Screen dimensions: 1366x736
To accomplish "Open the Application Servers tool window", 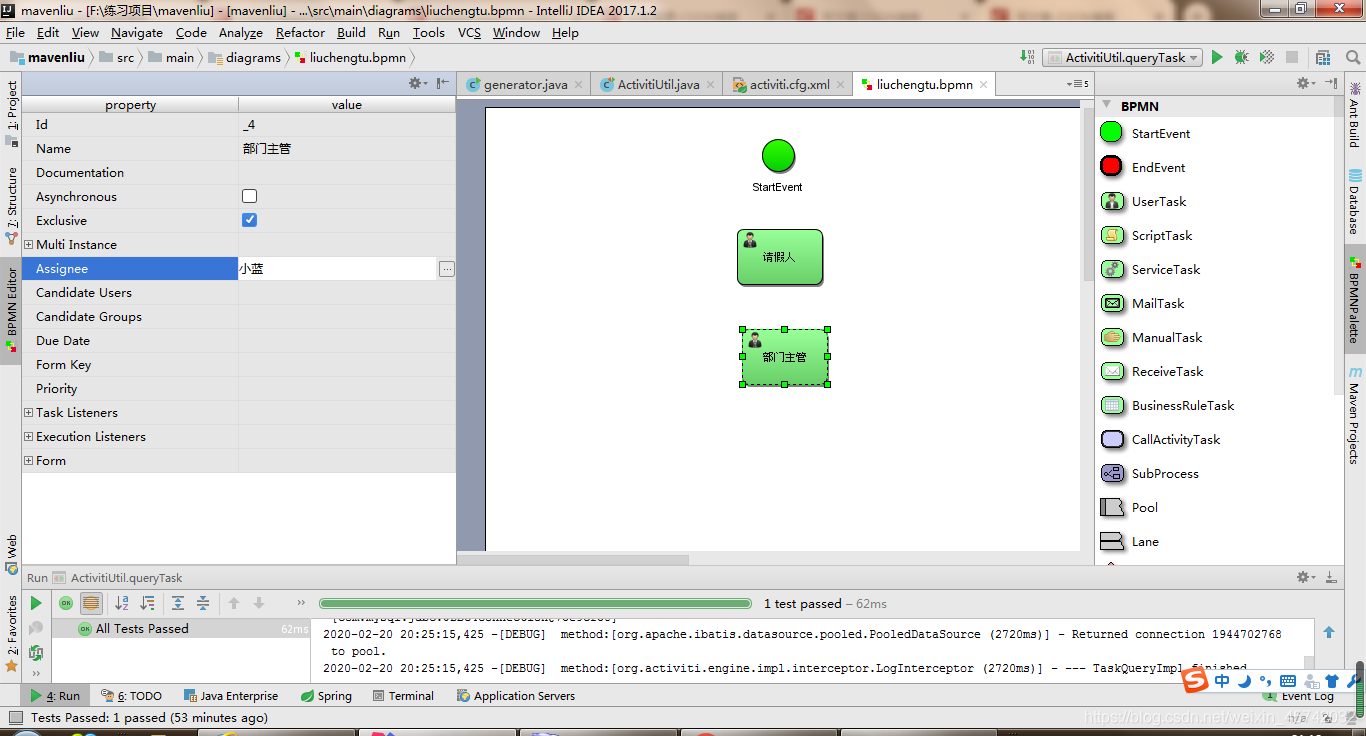I will point(516,696).
